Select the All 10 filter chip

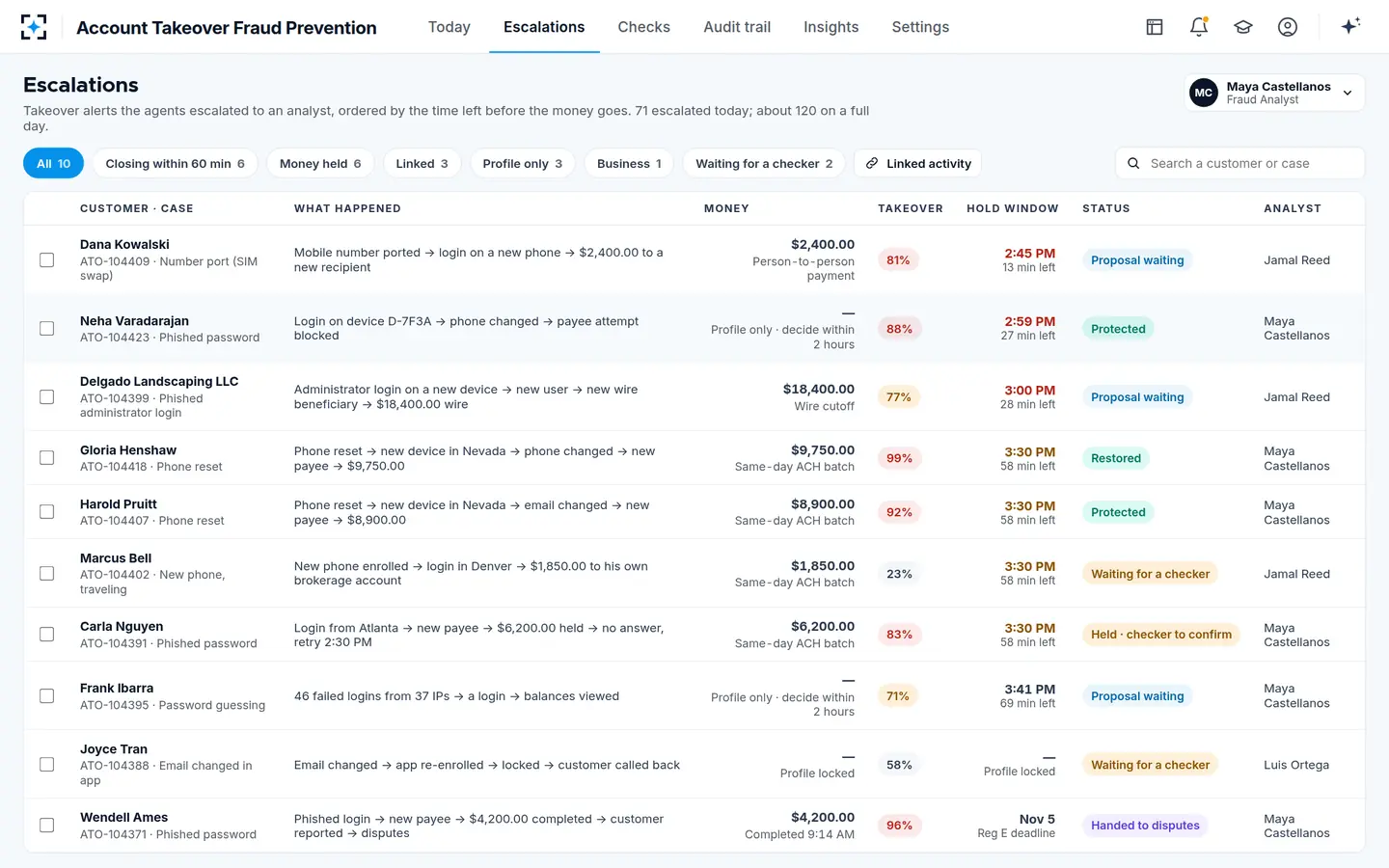54,164
